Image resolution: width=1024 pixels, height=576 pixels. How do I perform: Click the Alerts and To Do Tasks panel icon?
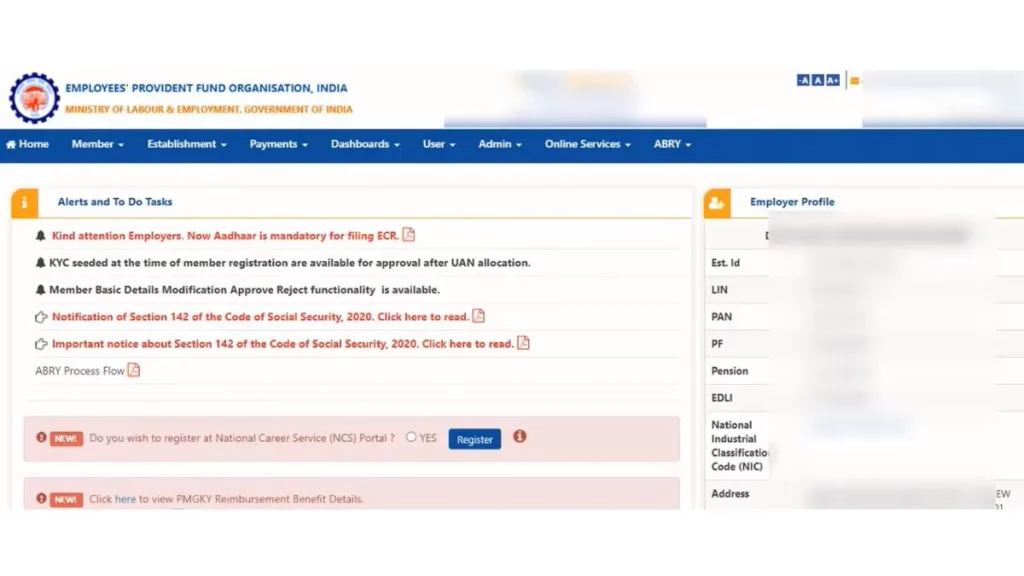coord(24,202)
